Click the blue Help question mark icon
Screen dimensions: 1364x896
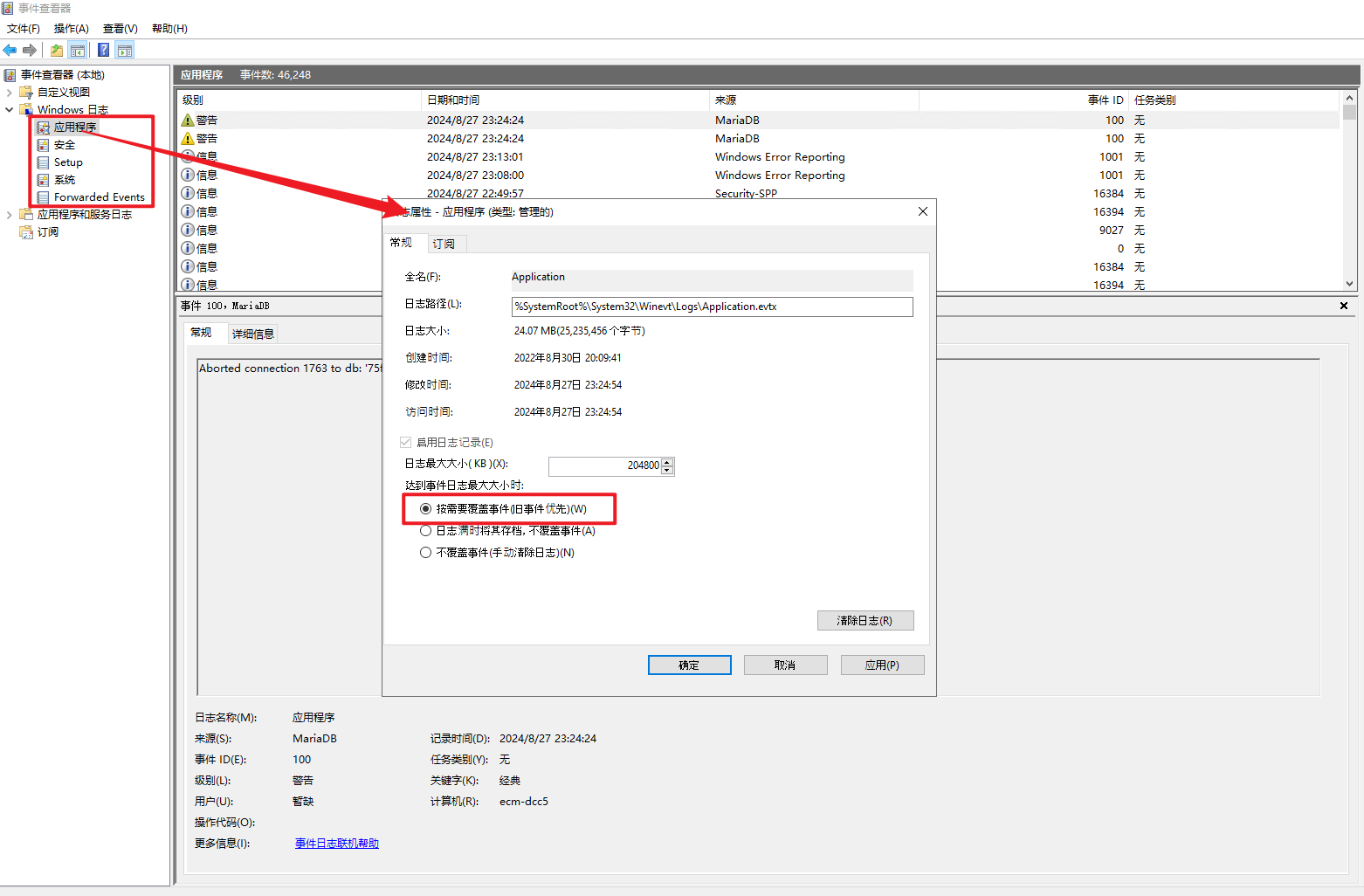coord(103,50)
